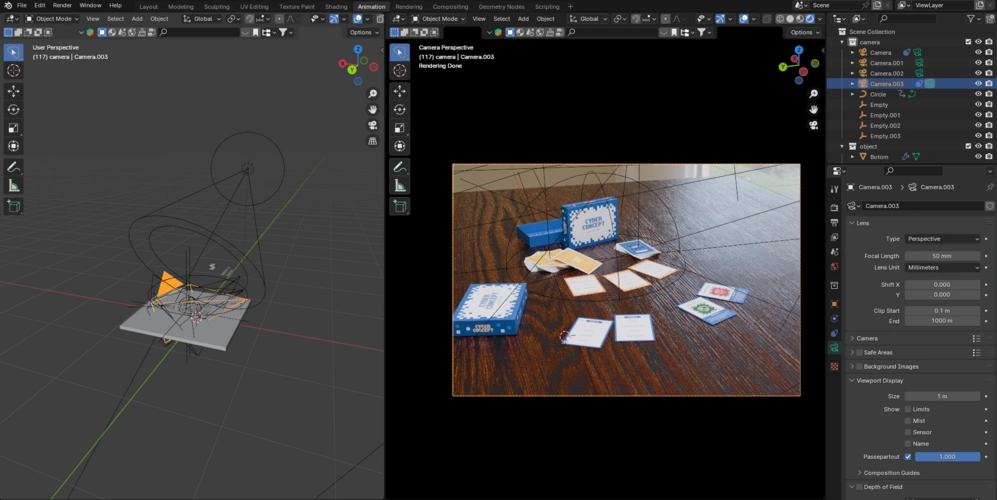Select the Annotate tool in camera viewport
Screen dimensions: 997x500
point(399,167)
